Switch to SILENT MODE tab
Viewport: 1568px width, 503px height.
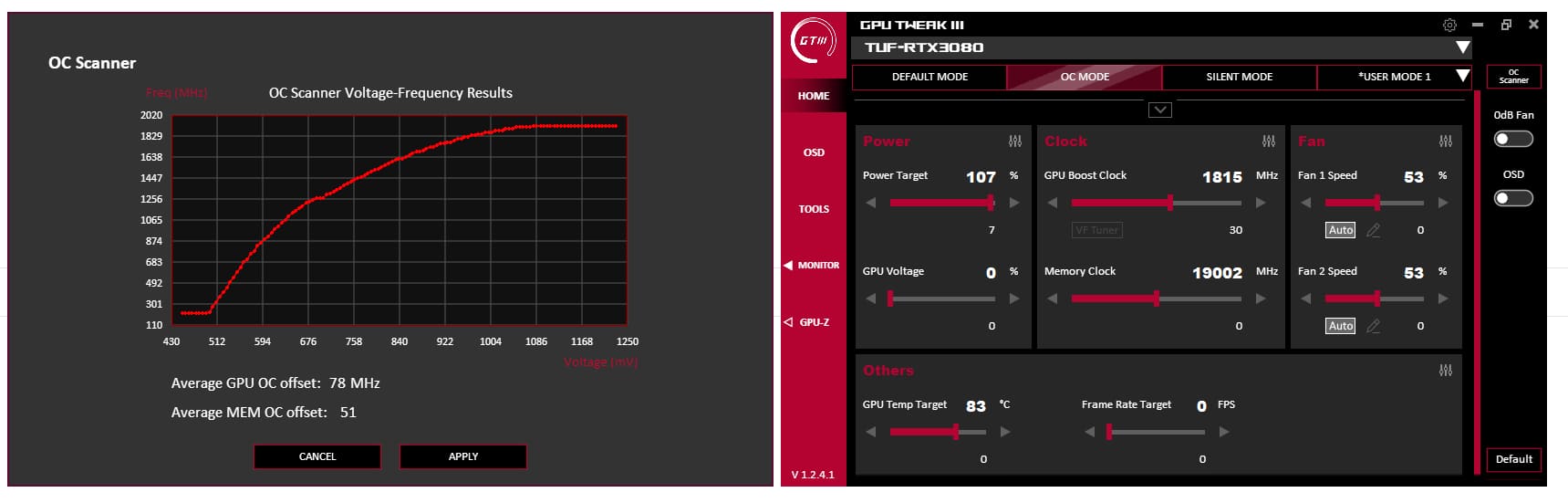(1239, 77)
